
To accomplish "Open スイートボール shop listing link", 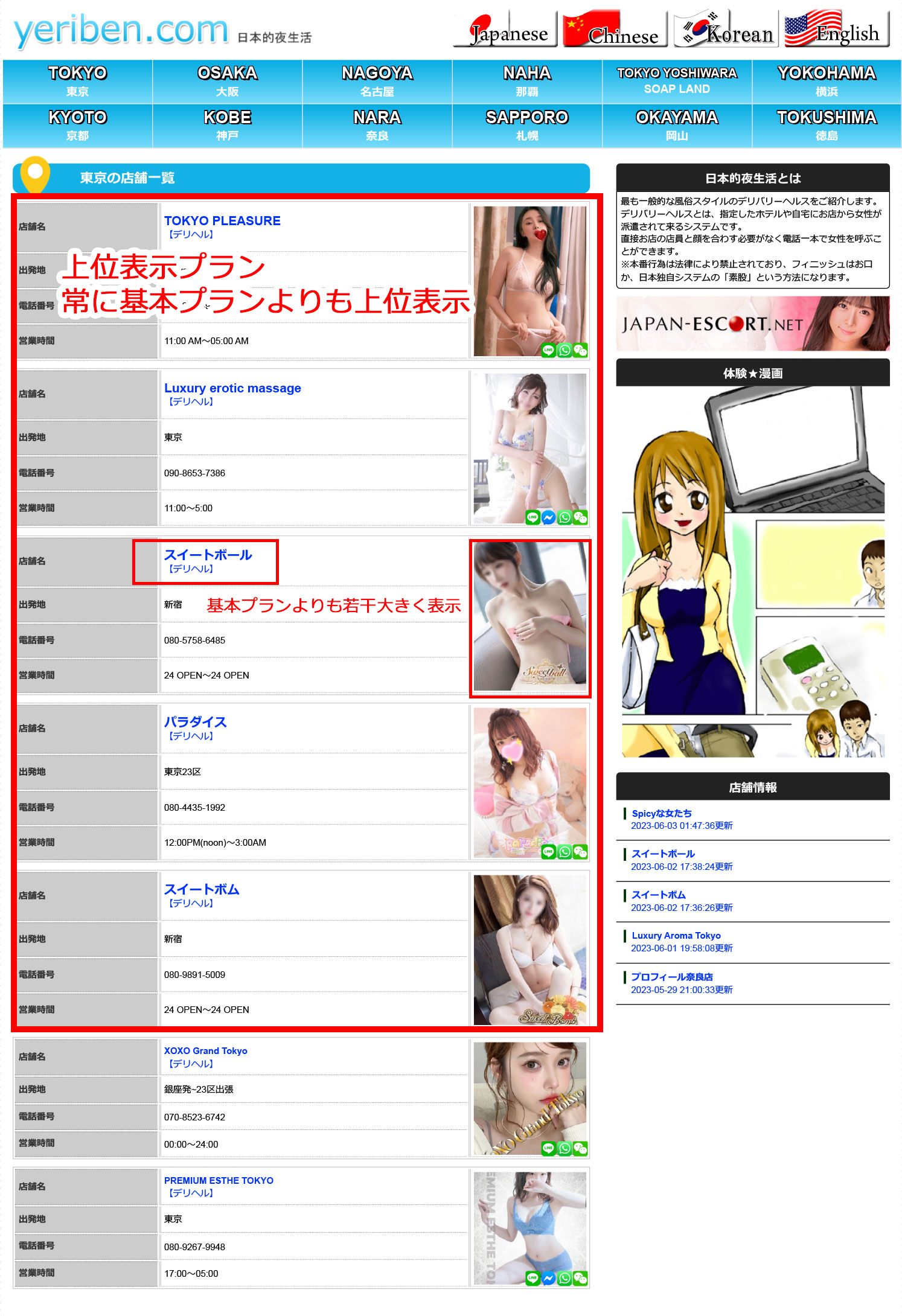I will (x=208, y=555).
